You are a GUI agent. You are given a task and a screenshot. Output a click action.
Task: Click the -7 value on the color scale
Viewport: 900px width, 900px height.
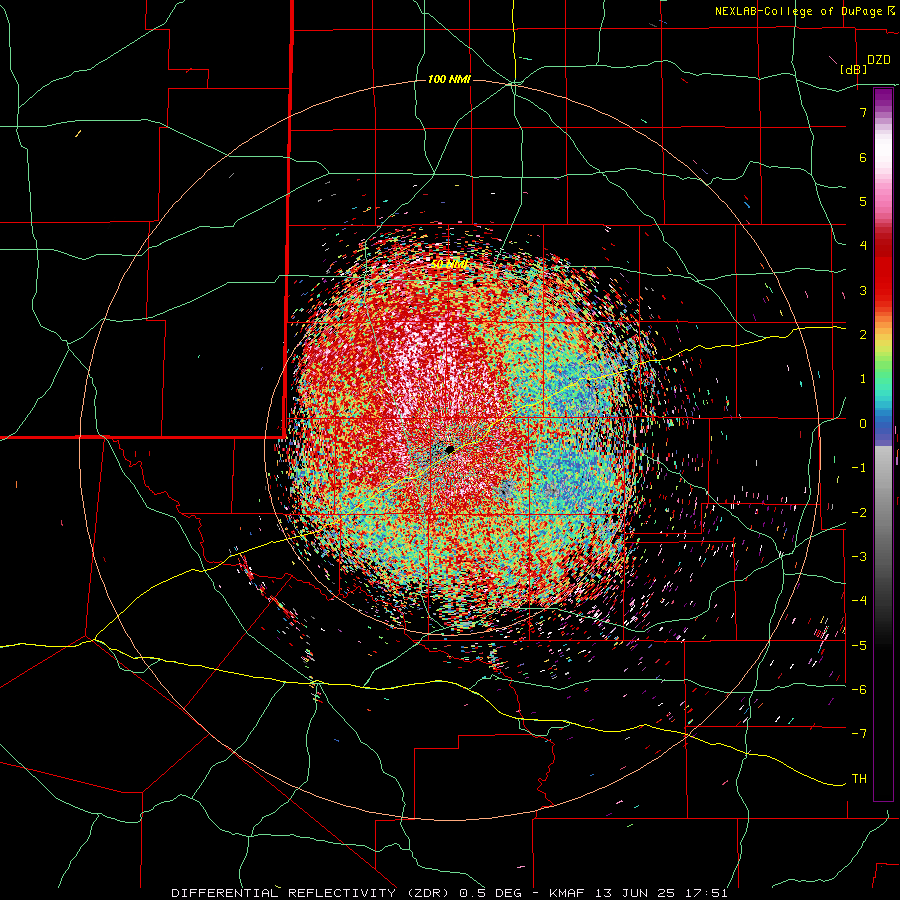[x=859, y=734]
